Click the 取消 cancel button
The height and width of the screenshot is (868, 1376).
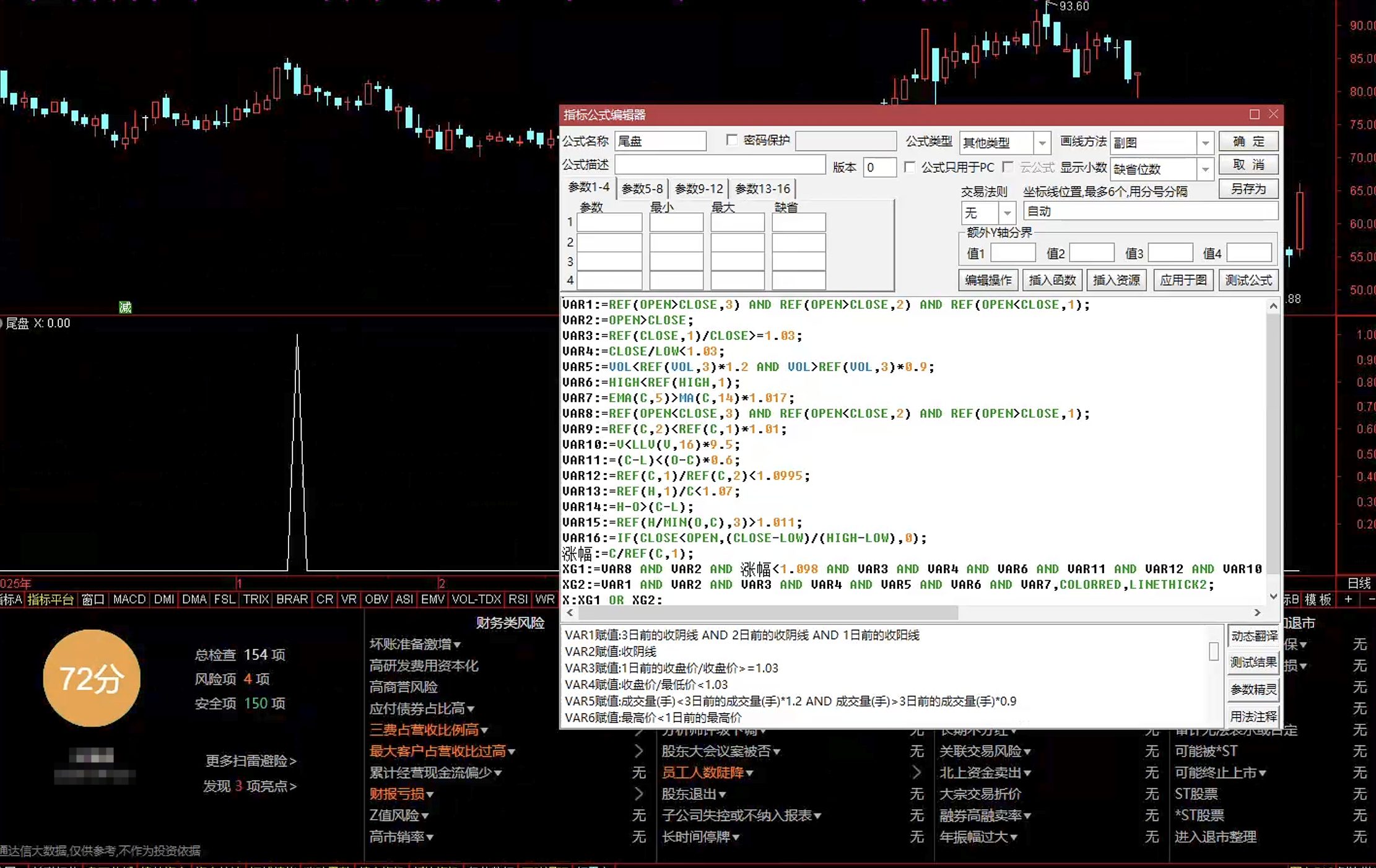tap(1248, 165)
